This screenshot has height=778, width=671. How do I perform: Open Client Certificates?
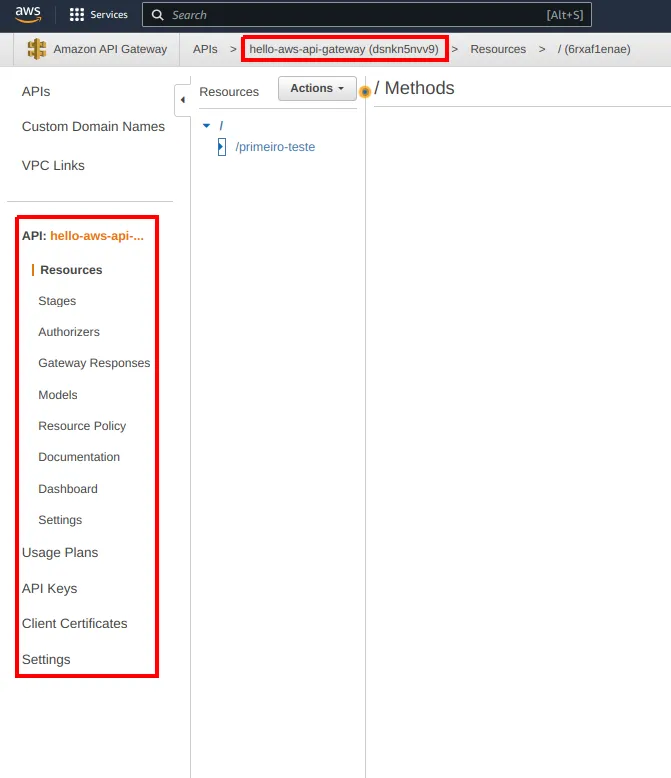74,624
